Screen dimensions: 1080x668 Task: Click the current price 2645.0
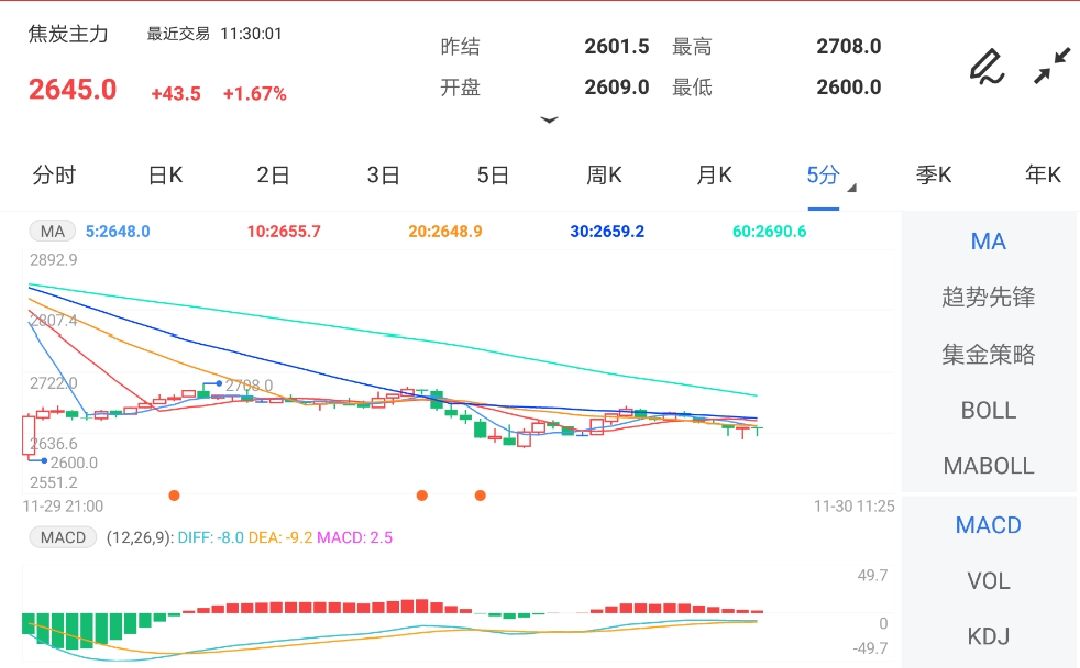[x=72, y=90]
